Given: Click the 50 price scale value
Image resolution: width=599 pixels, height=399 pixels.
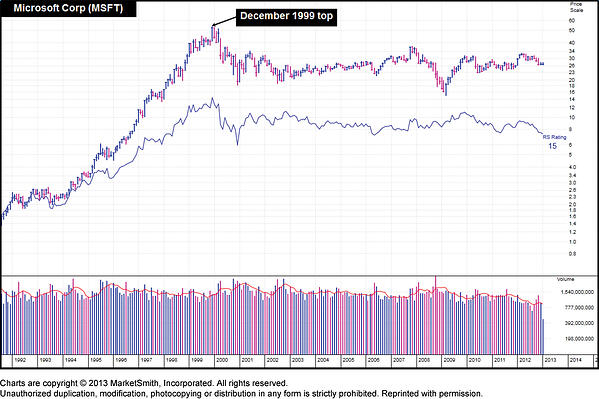Looking at the screenshot, I should coord(572,30).
